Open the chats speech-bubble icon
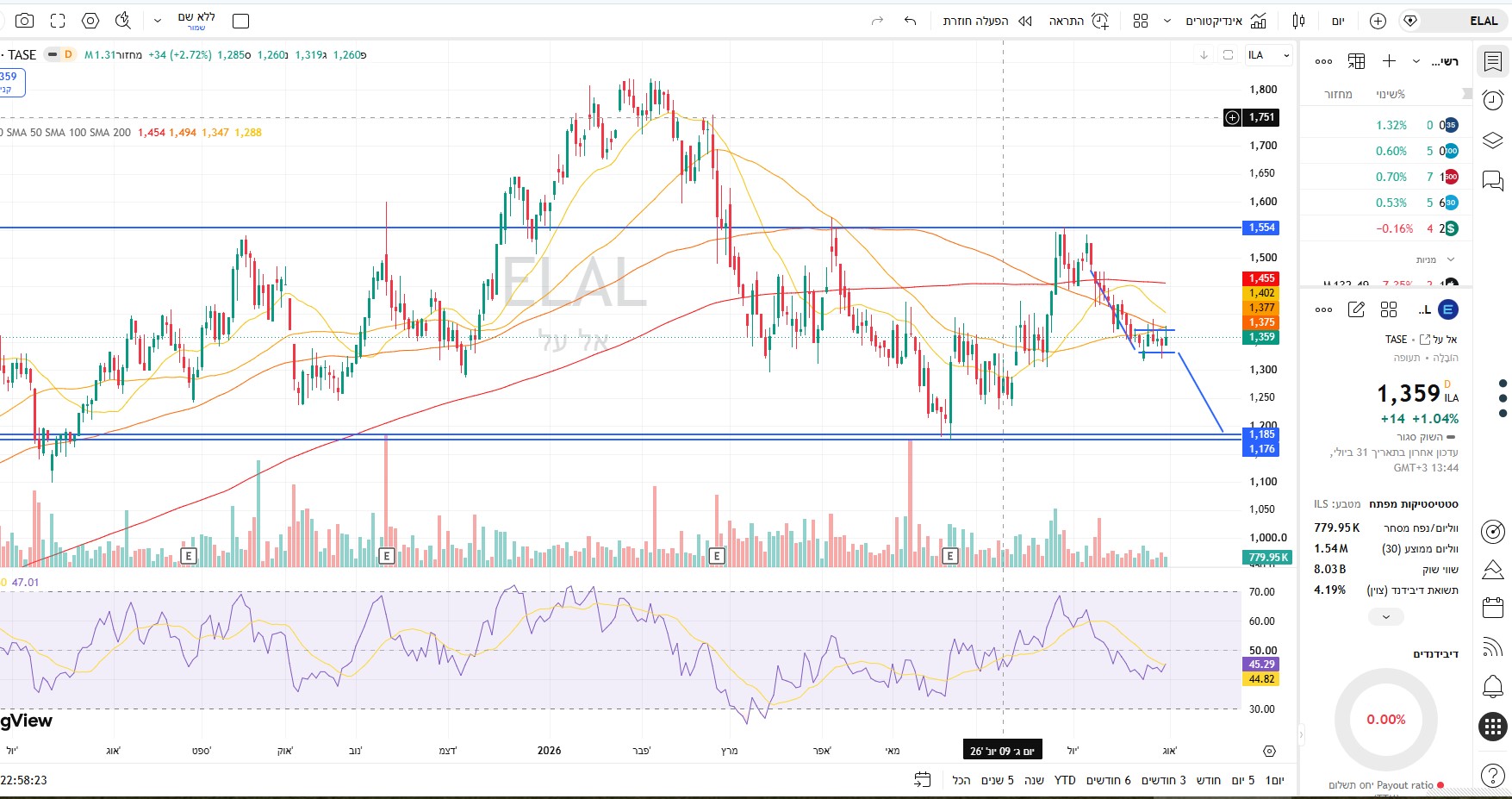The image size is (1512, 799). coord(1493,181)
